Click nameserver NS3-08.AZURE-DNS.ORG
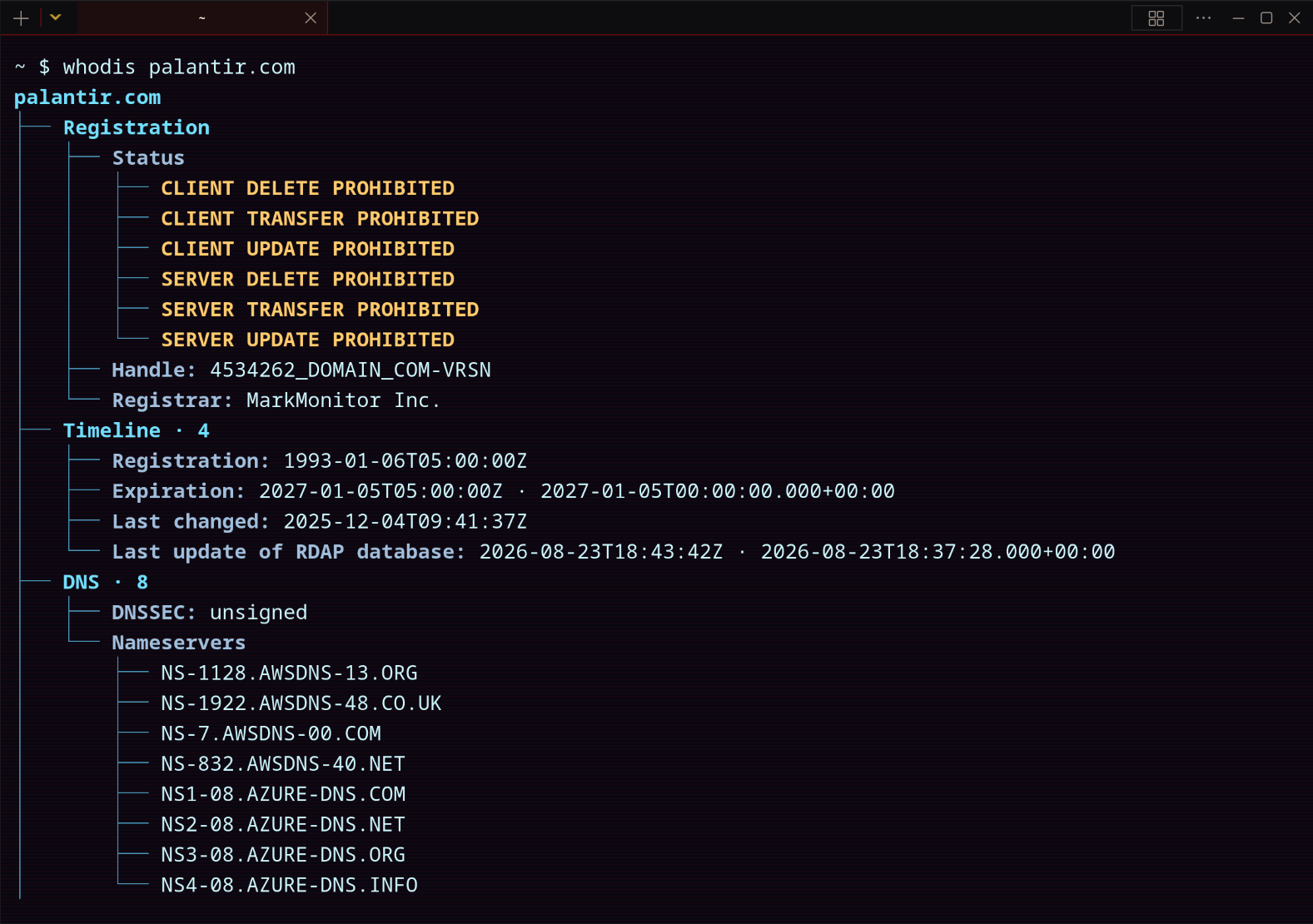 tap(283, 855)
